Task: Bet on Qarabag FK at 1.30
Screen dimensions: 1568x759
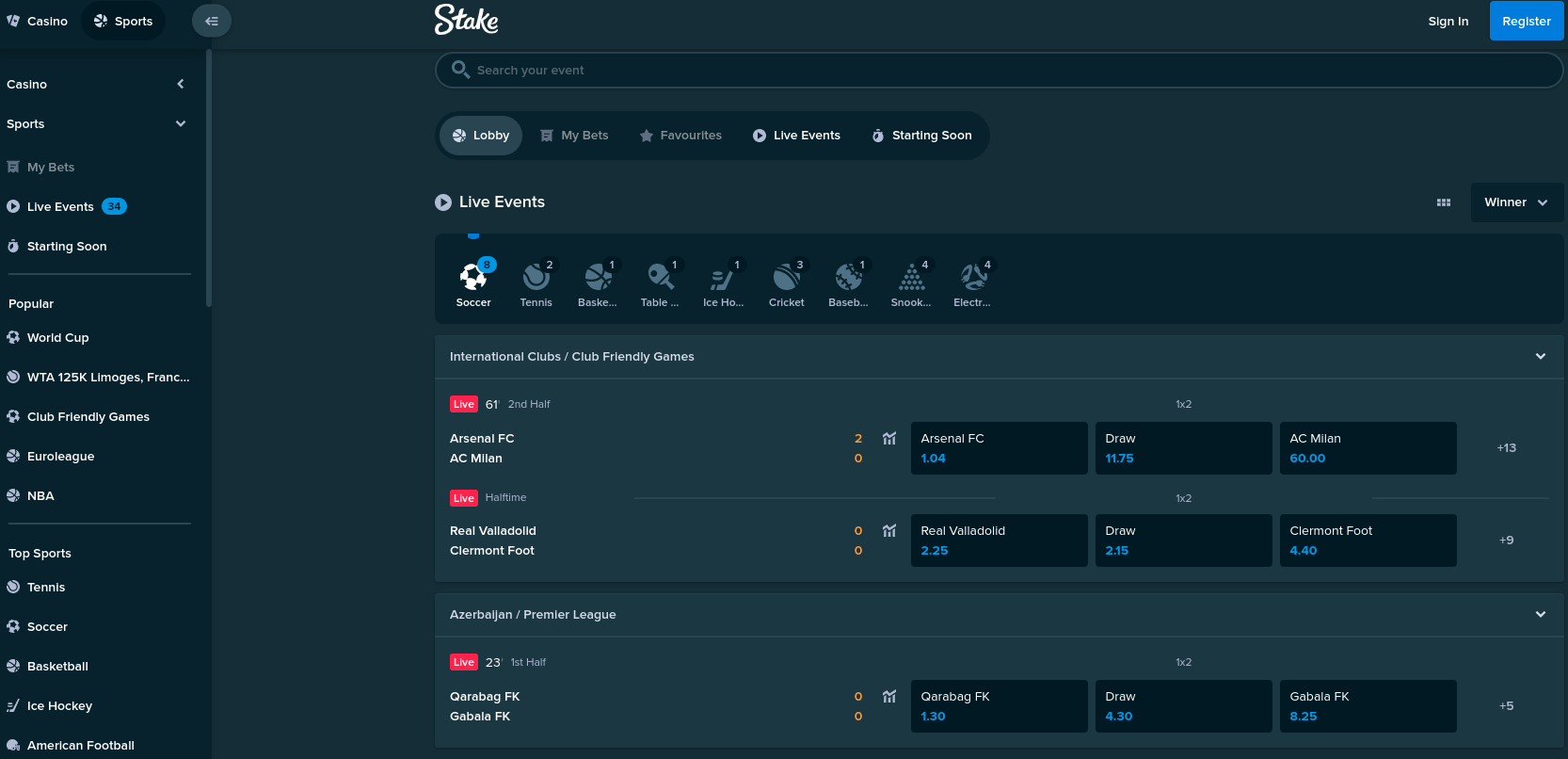Action: (x=1000, y=706)
